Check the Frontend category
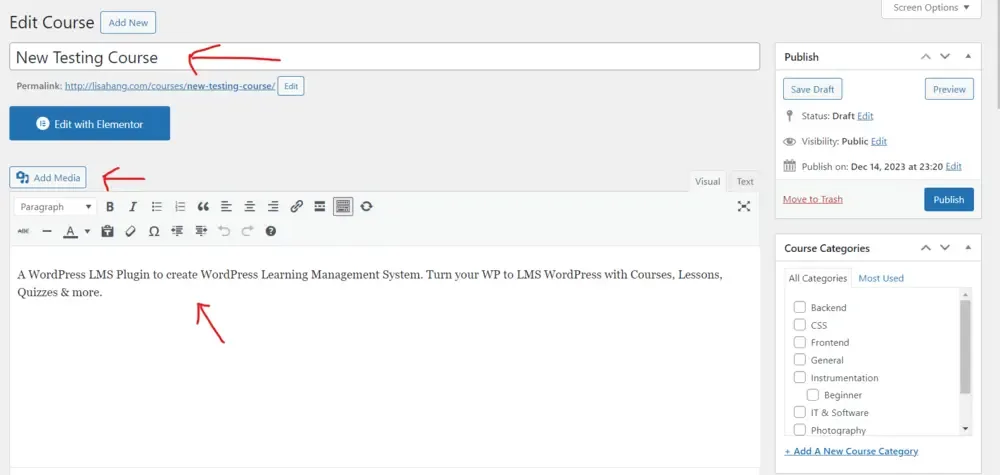 coord(800,342)
